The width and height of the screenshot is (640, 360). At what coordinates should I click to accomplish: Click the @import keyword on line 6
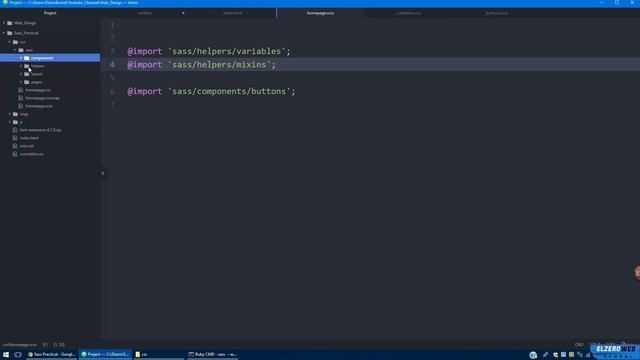point(144,91)
